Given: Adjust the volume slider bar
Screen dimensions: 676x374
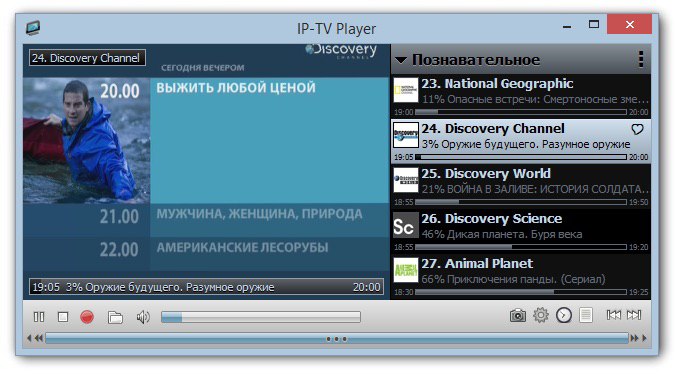Looking at the screenshot, I should 261,318.
